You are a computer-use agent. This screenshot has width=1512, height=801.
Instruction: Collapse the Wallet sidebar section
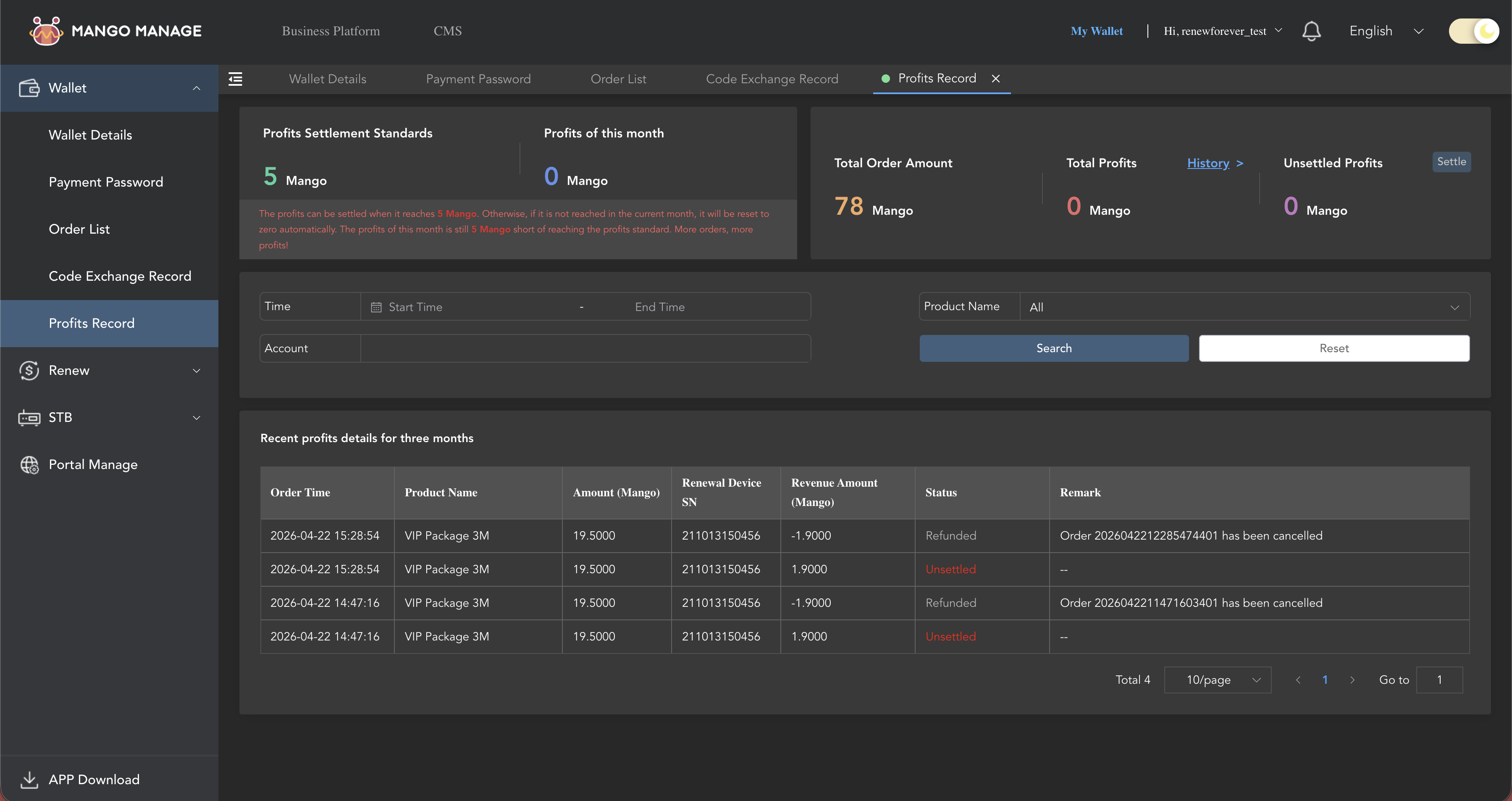[x=196, y=88]
